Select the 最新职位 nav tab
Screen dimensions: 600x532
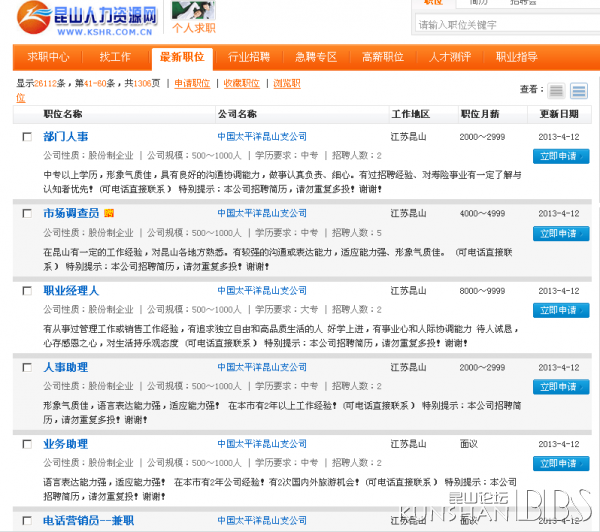182,58
